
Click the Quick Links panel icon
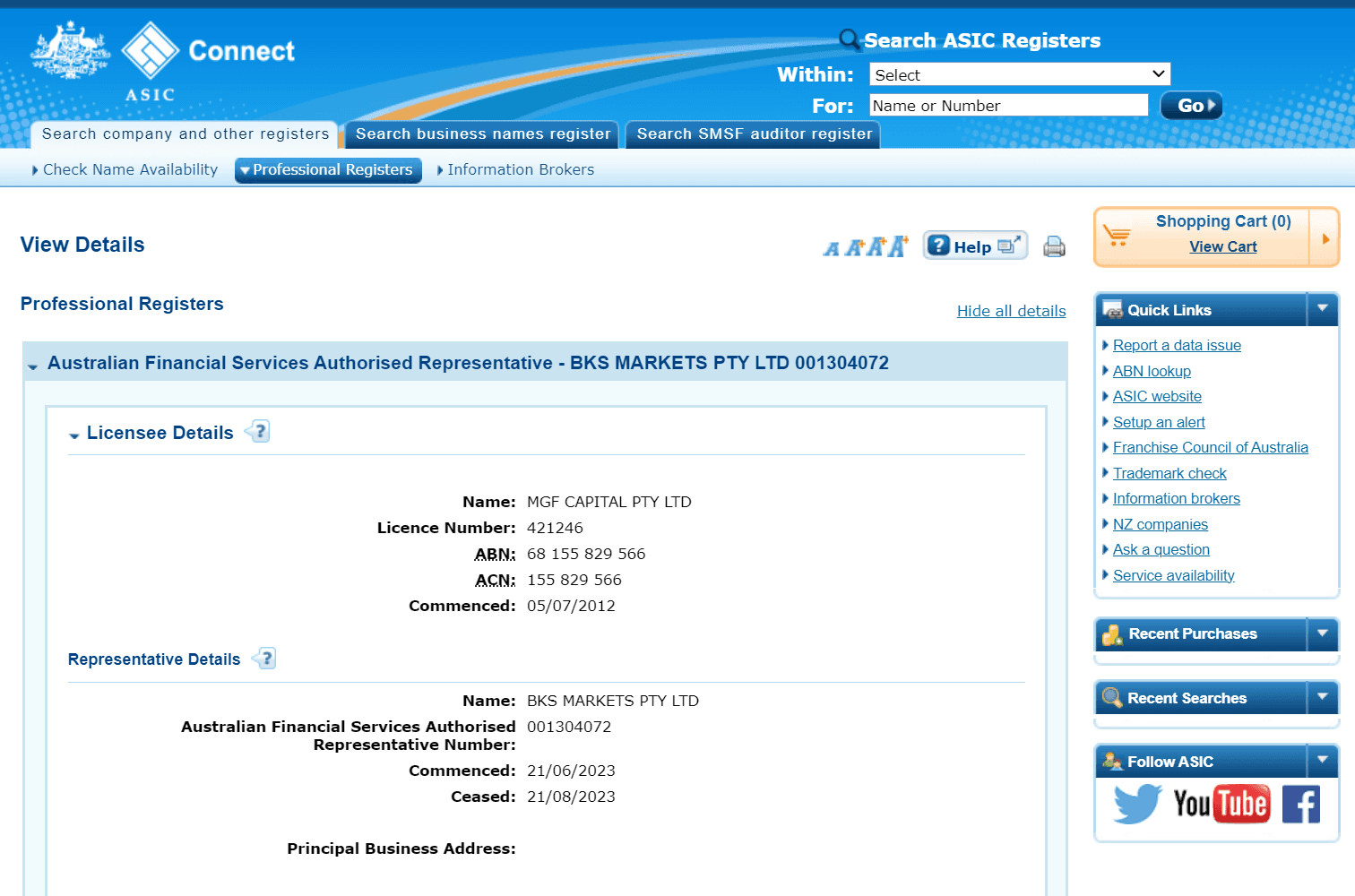pos(1112,310)
